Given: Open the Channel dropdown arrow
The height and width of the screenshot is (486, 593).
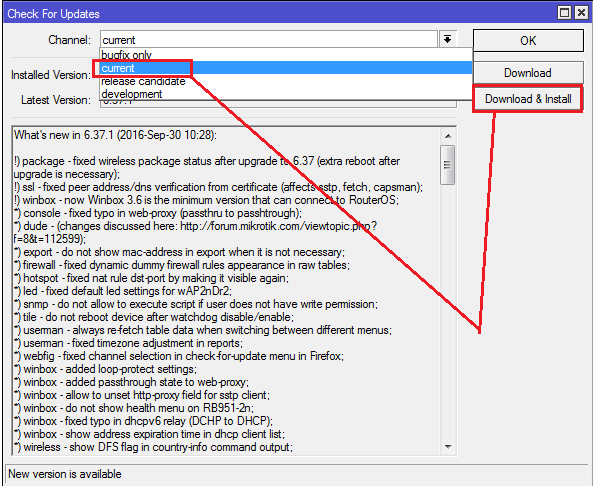Looking at the screenshot, I should coord(447,39).
